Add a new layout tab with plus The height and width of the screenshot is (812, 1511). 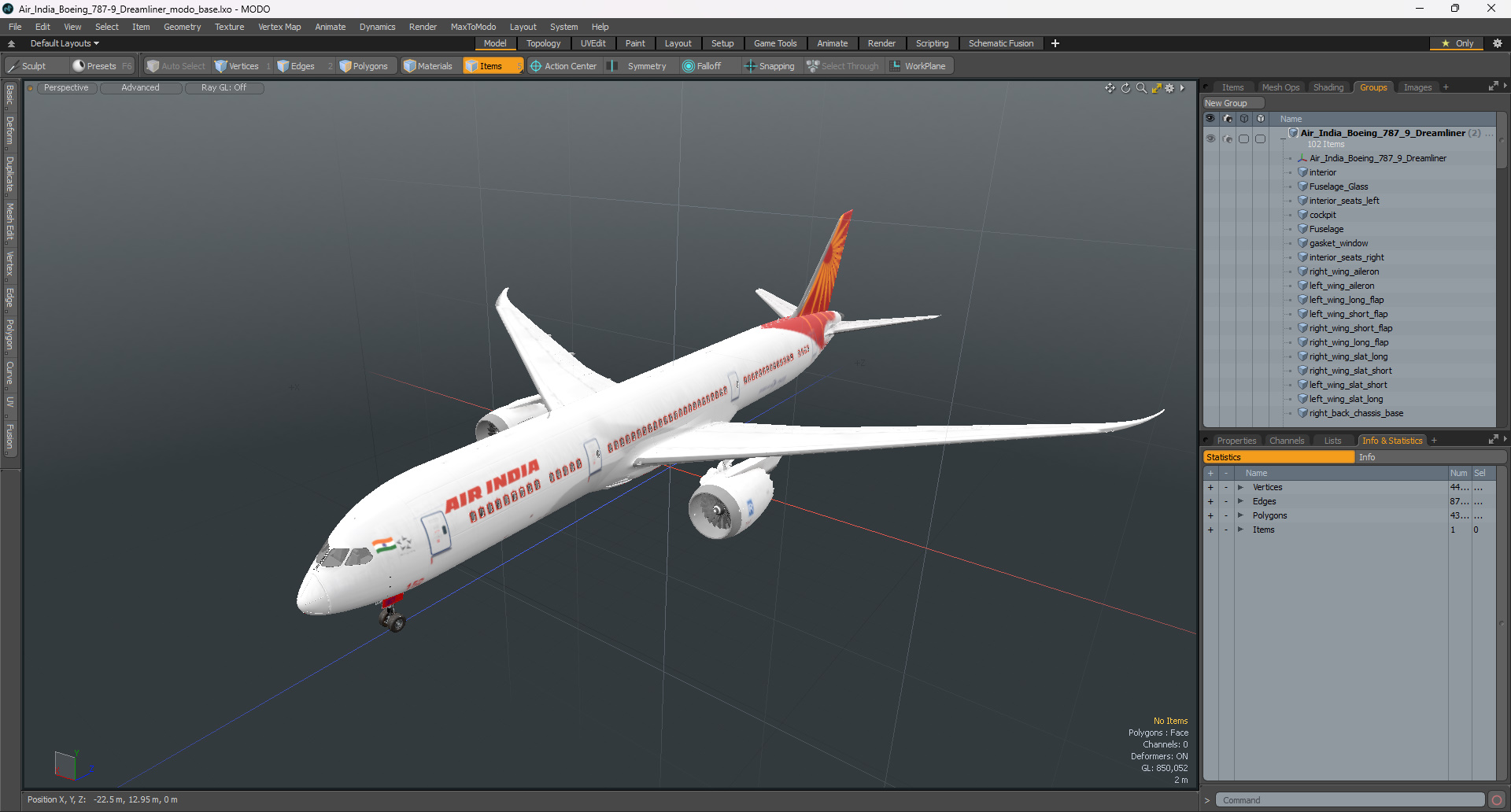pos(1055,43)
